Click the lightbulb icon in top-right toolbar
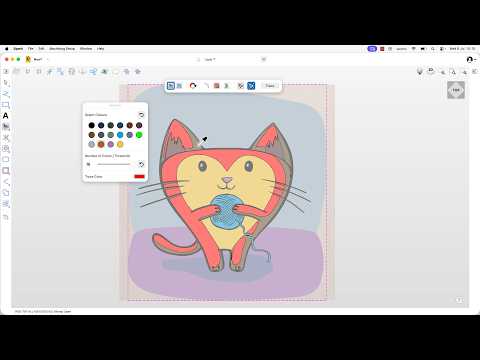Viewport: 480px width, 360px height. click(420, 71)
